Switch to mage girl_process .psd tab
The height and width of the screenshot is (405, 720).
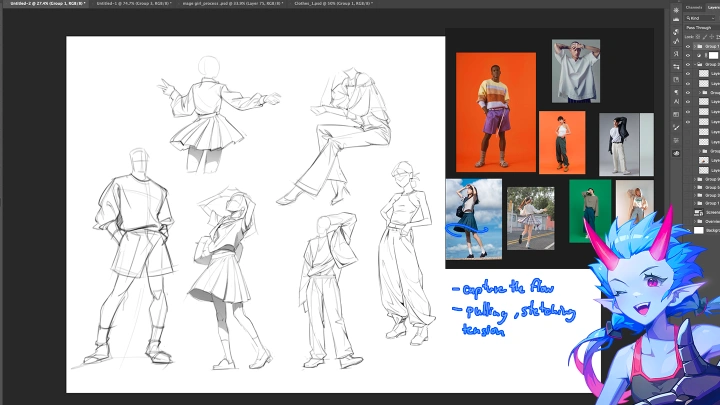pyautogui.click(x=233, y=3)
